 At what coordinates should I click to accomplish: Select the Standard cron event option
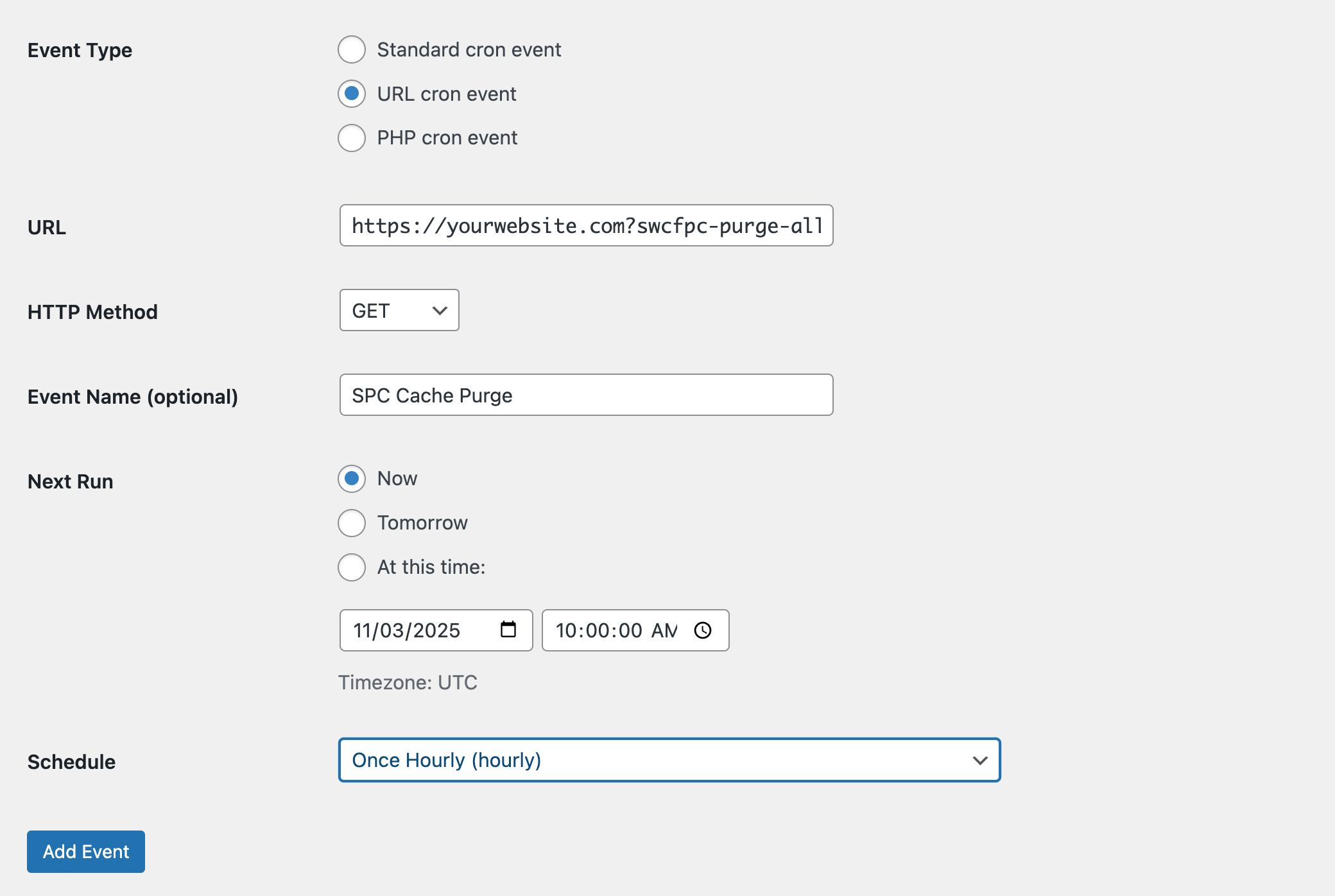pyautogui.click(x=352, y=49)
